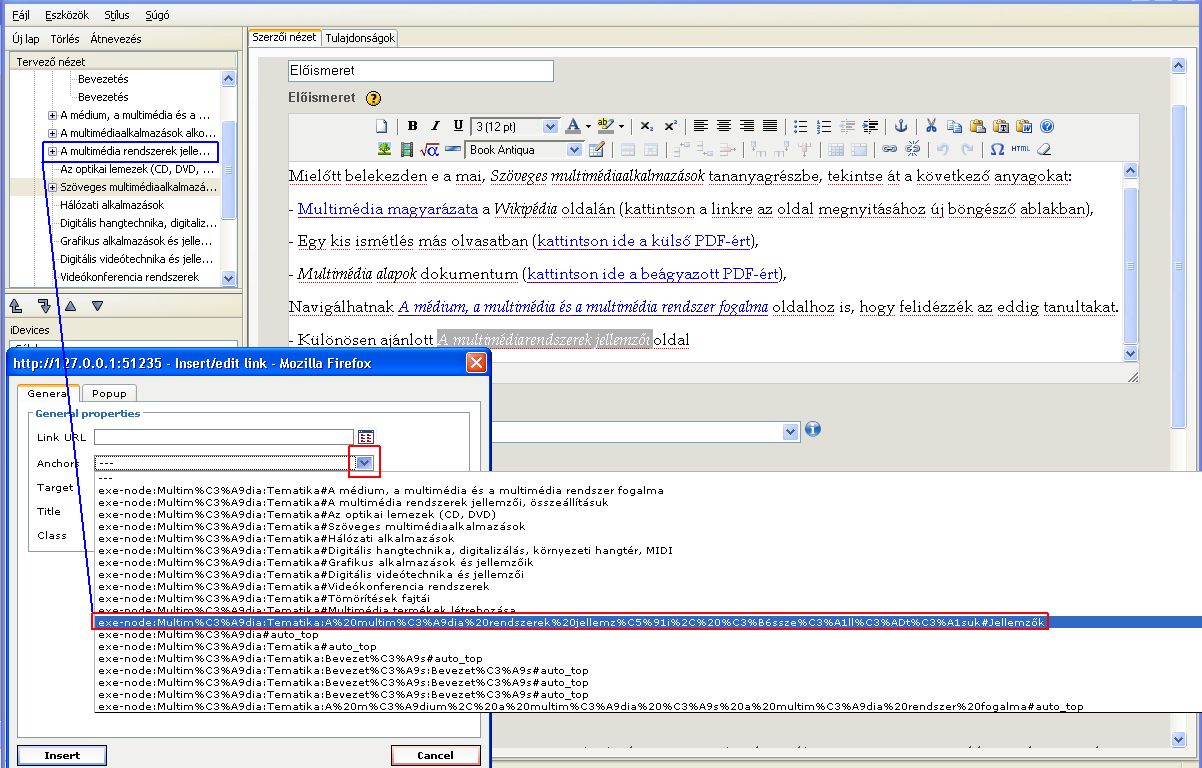This screenshot has width=1202, height=768.
Task: Remove formatting with the eraser icon
Action: (x=1044, y=150)
